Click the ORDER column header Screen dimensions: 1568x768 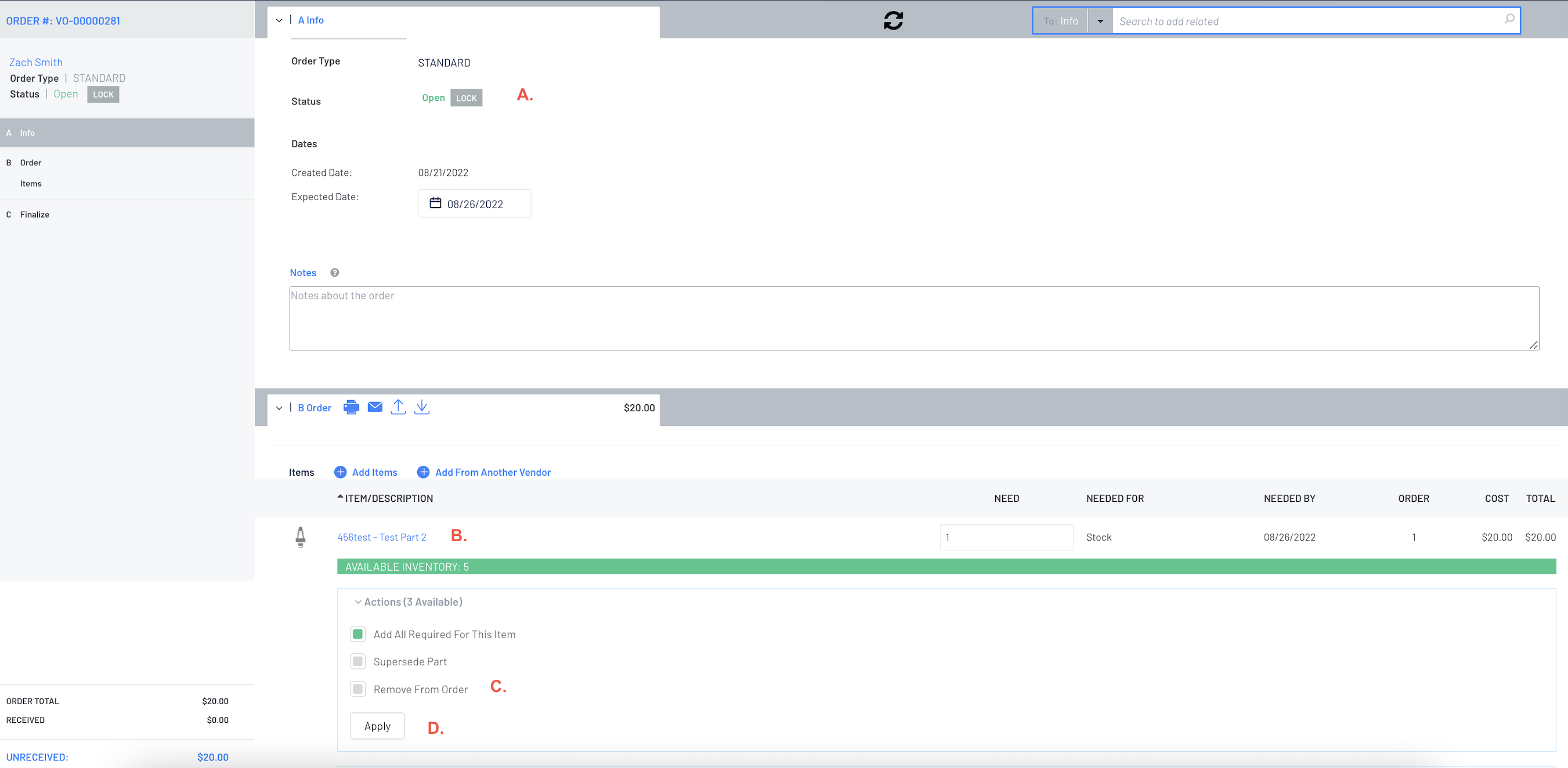(x=1414, y=498)
